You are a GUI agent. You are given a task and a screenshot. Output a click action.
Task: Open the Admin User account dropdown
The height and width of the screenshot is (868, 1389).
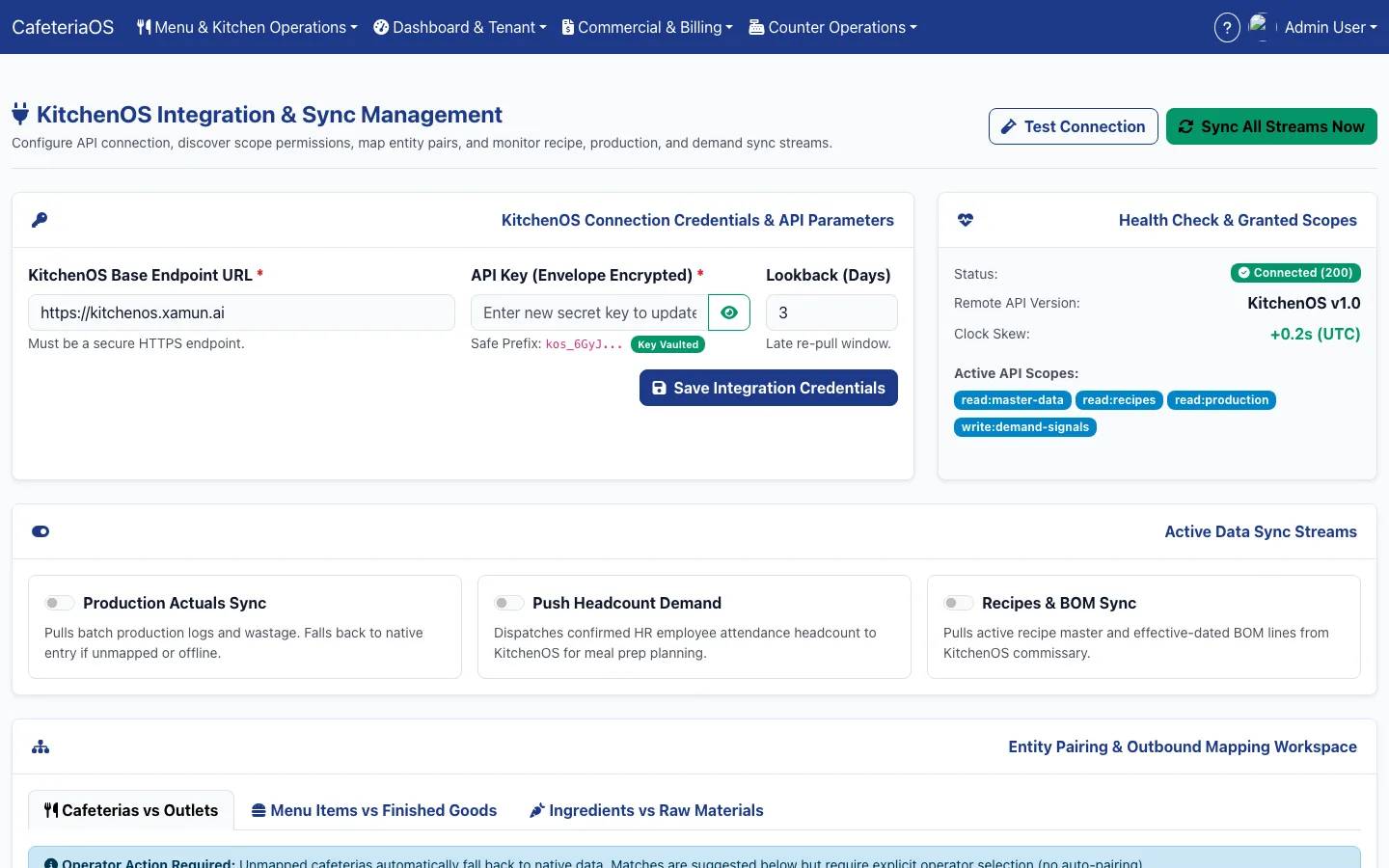tap(1330, 27)
